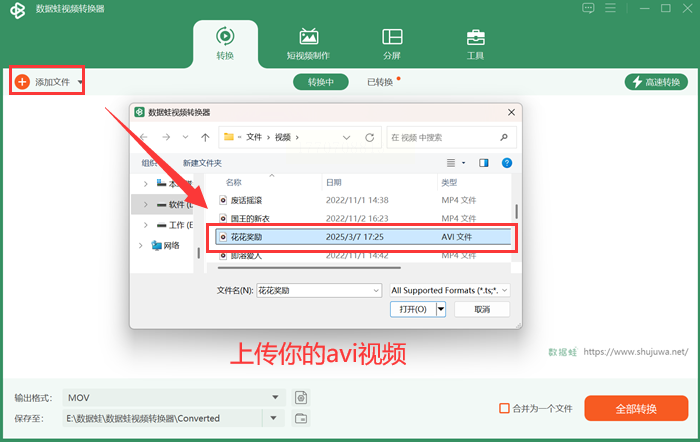The width and height of the screenshot is (700, 442).
Task: Check the 合并为一个文件 checkbox
Action: tap(504, 409)
